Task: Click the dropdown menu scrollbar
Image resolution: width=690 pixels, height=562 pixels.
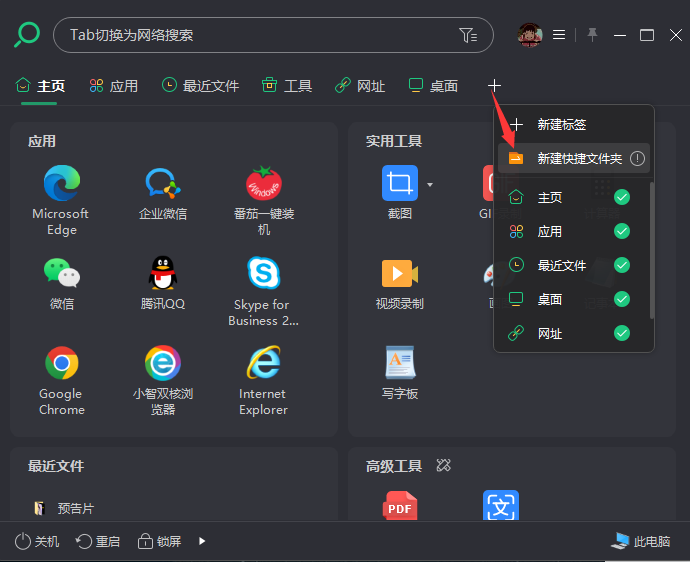Action: (652, 251)
